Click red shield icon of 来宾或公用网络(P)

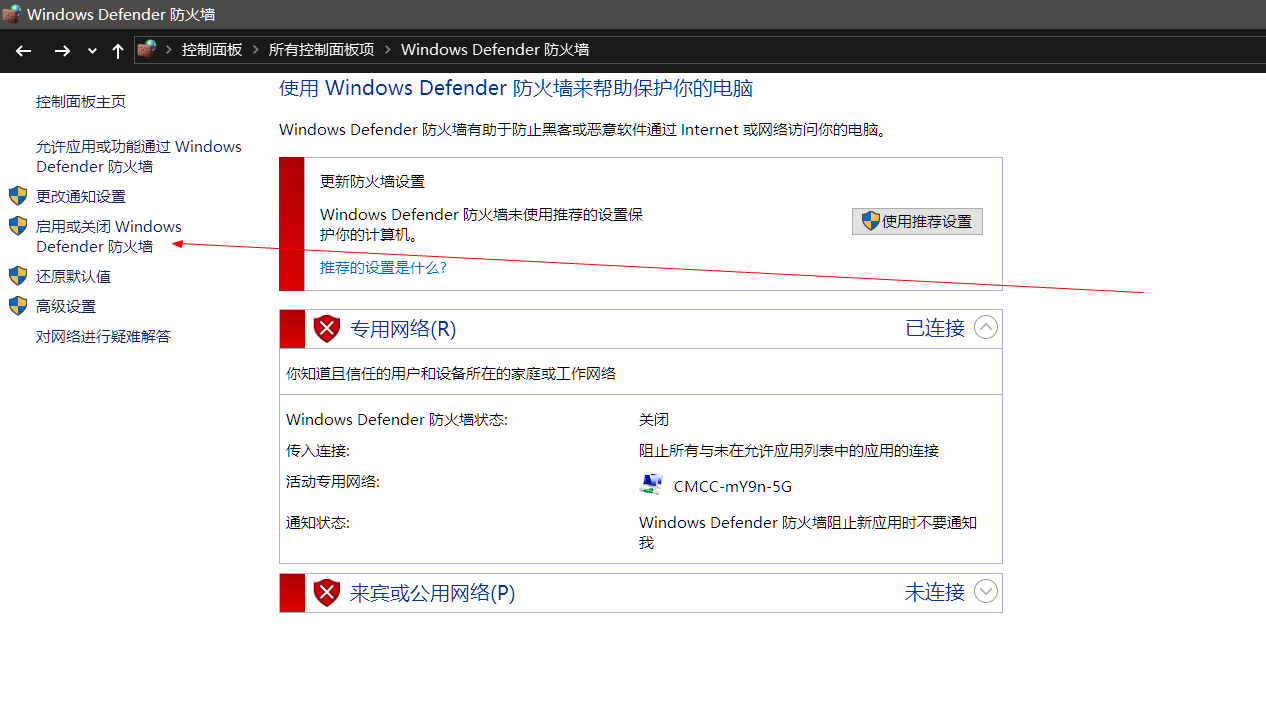click(327, 592)
